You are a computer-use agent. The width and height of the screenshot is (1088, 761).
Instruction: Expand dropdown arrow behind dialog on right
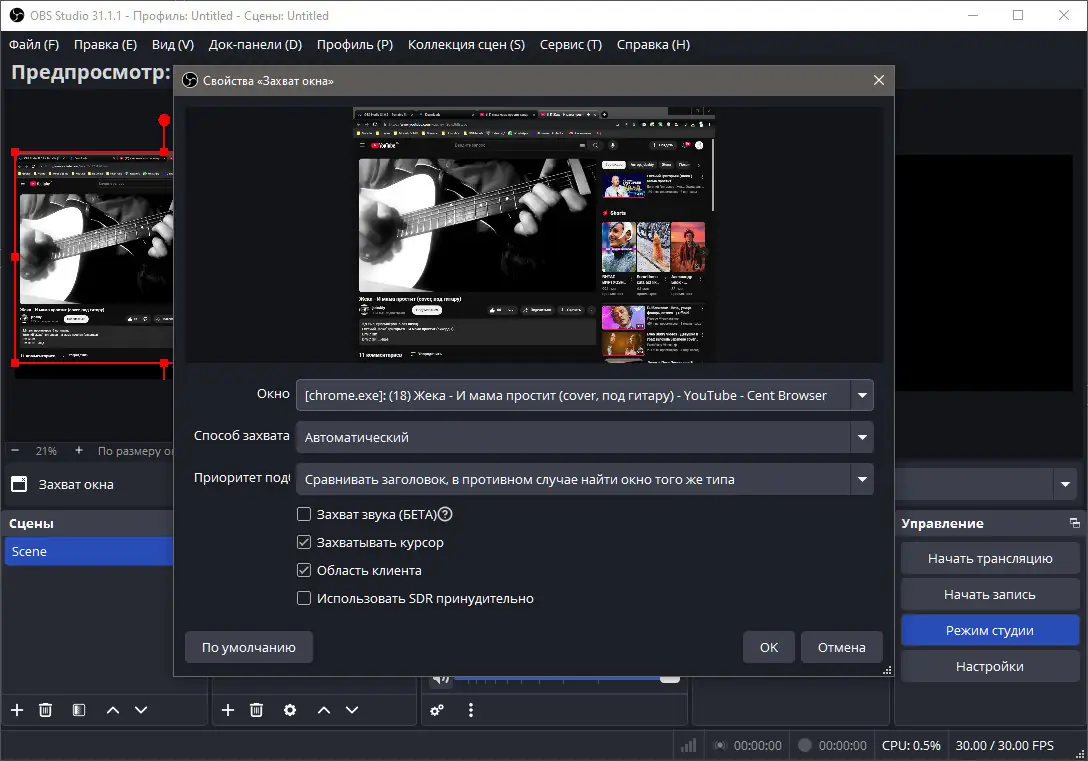pos(1065,484)
